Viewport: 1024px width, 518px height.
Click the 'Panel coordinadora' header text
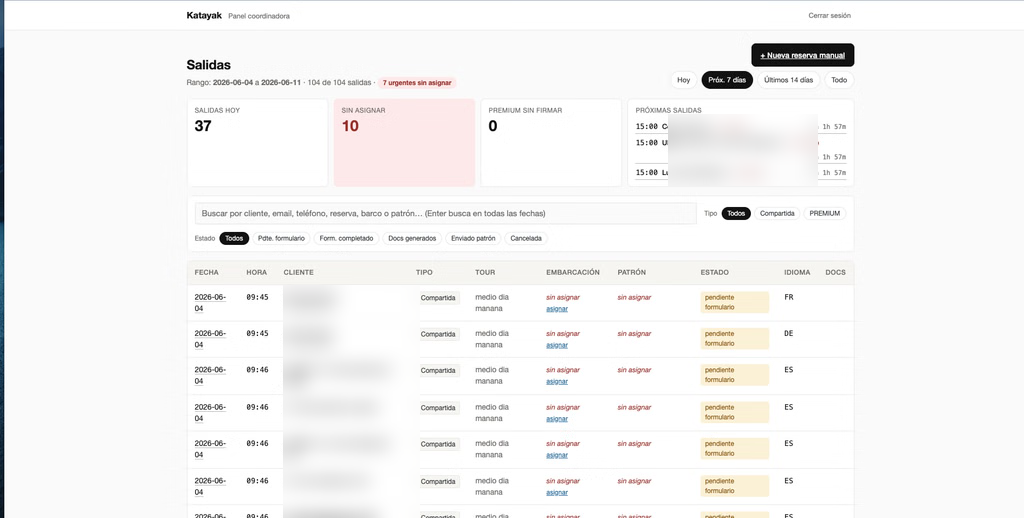pyautogui.click(x=259, y=16)
